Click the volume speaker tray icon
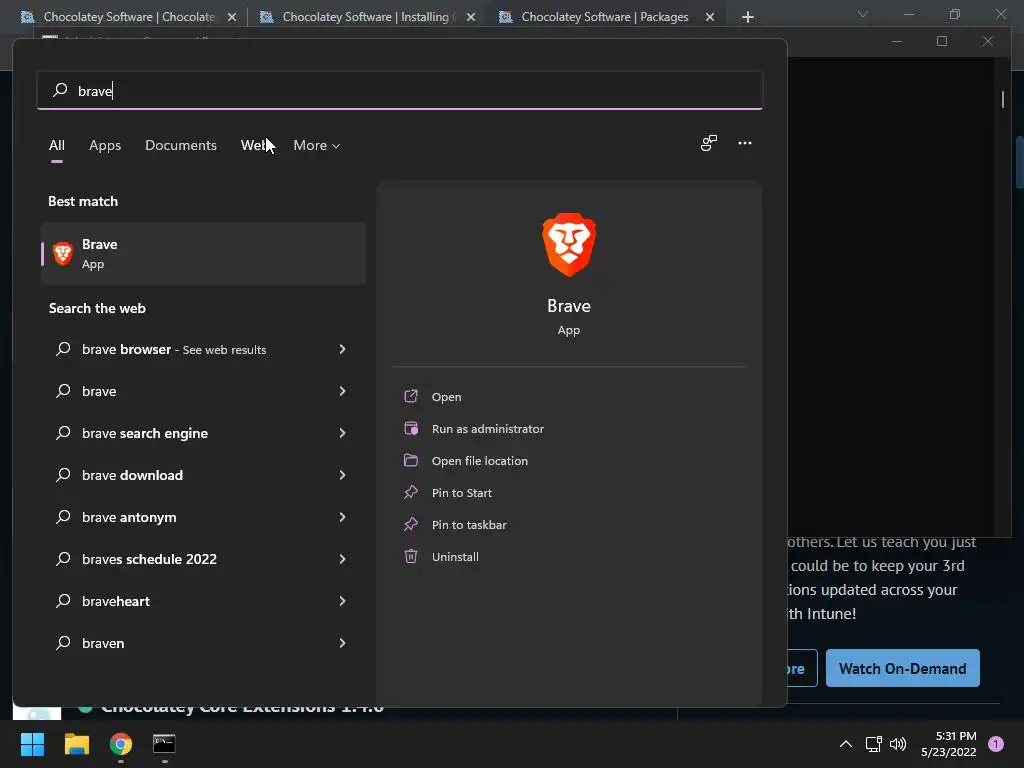 [899, 744]
